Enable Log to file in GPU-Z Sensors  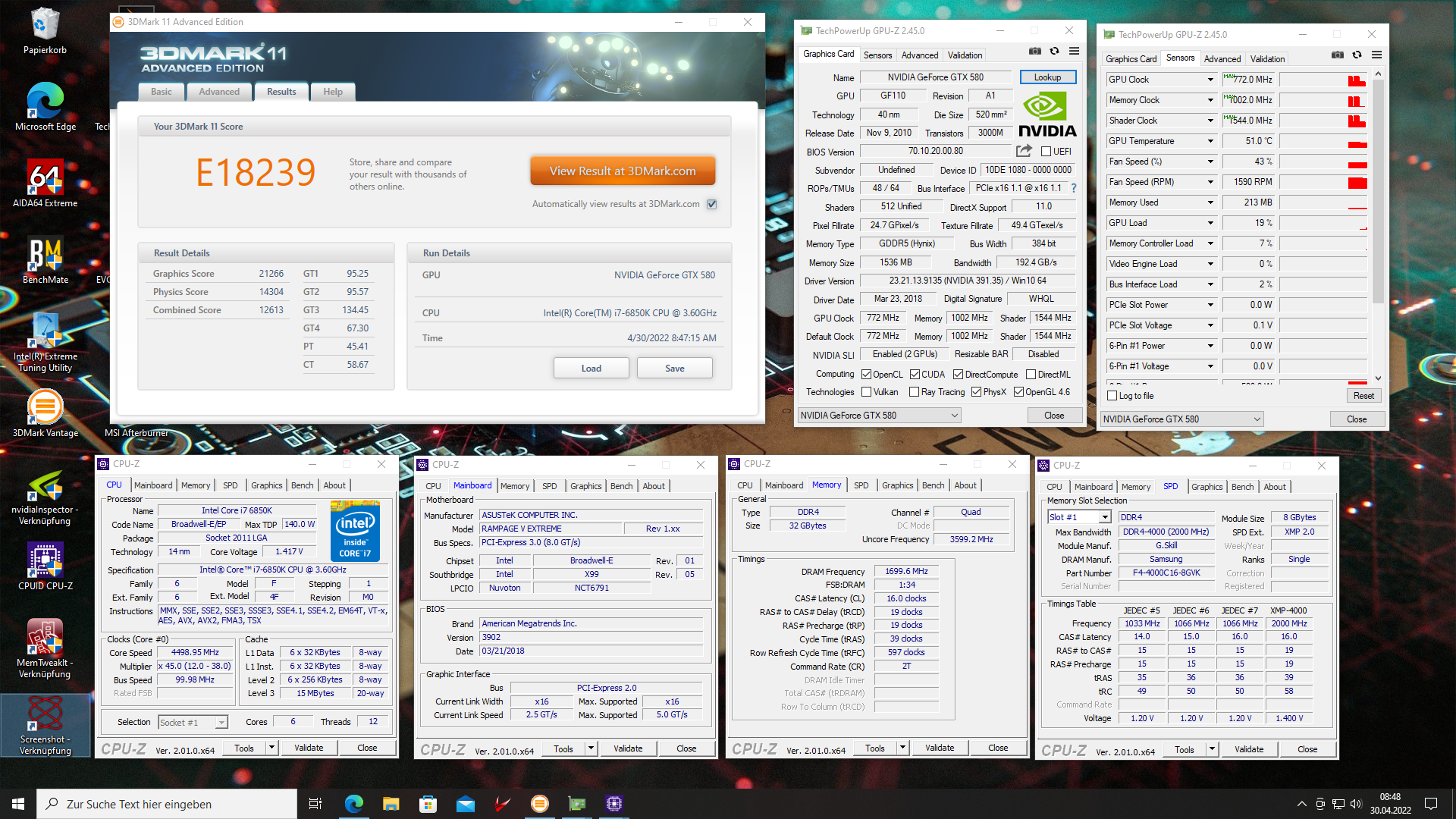1112,396
